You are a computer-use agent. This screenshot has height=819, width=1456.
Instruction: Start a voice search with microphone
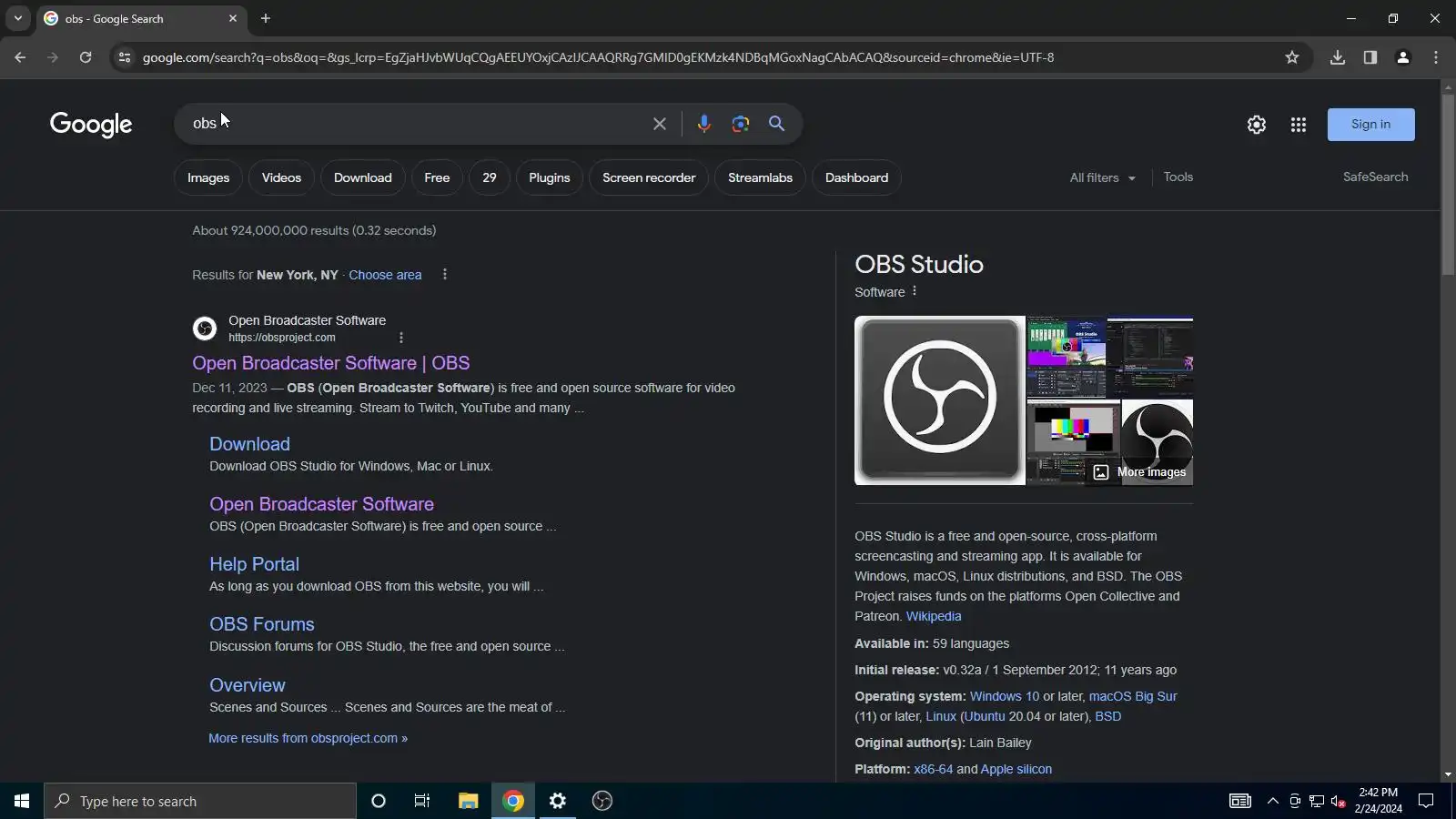tap(704, 124)
